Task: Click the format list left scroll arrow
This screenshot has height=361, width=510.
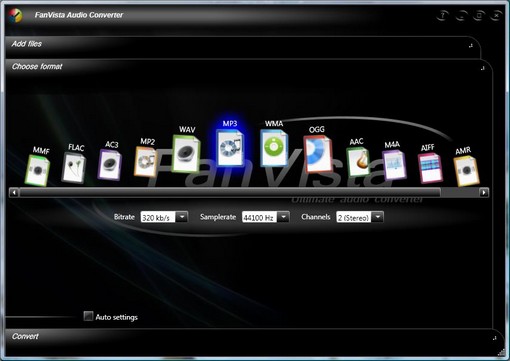Action: [14, 192]
